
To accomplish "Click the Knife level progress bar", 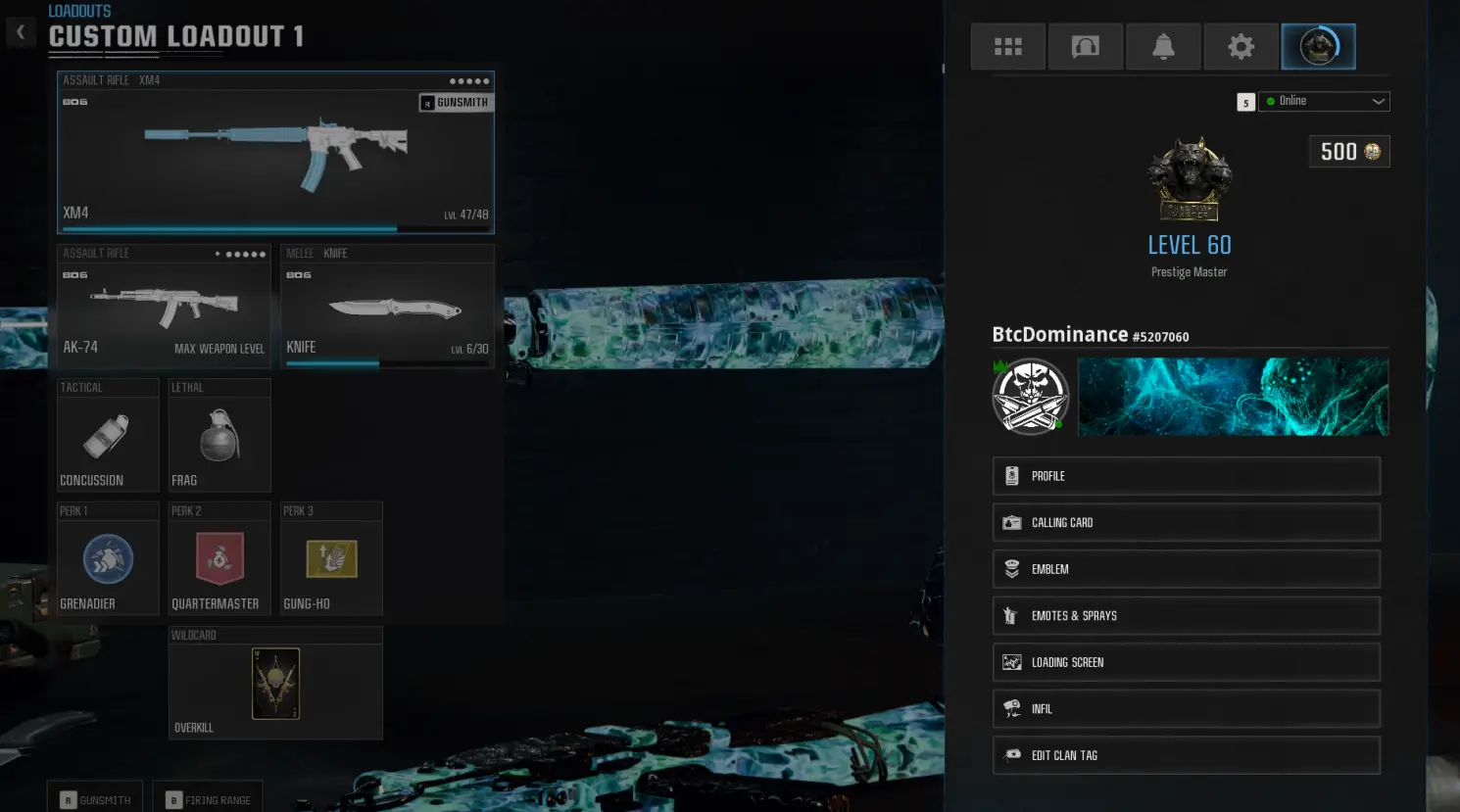I will tap(387, 363).
